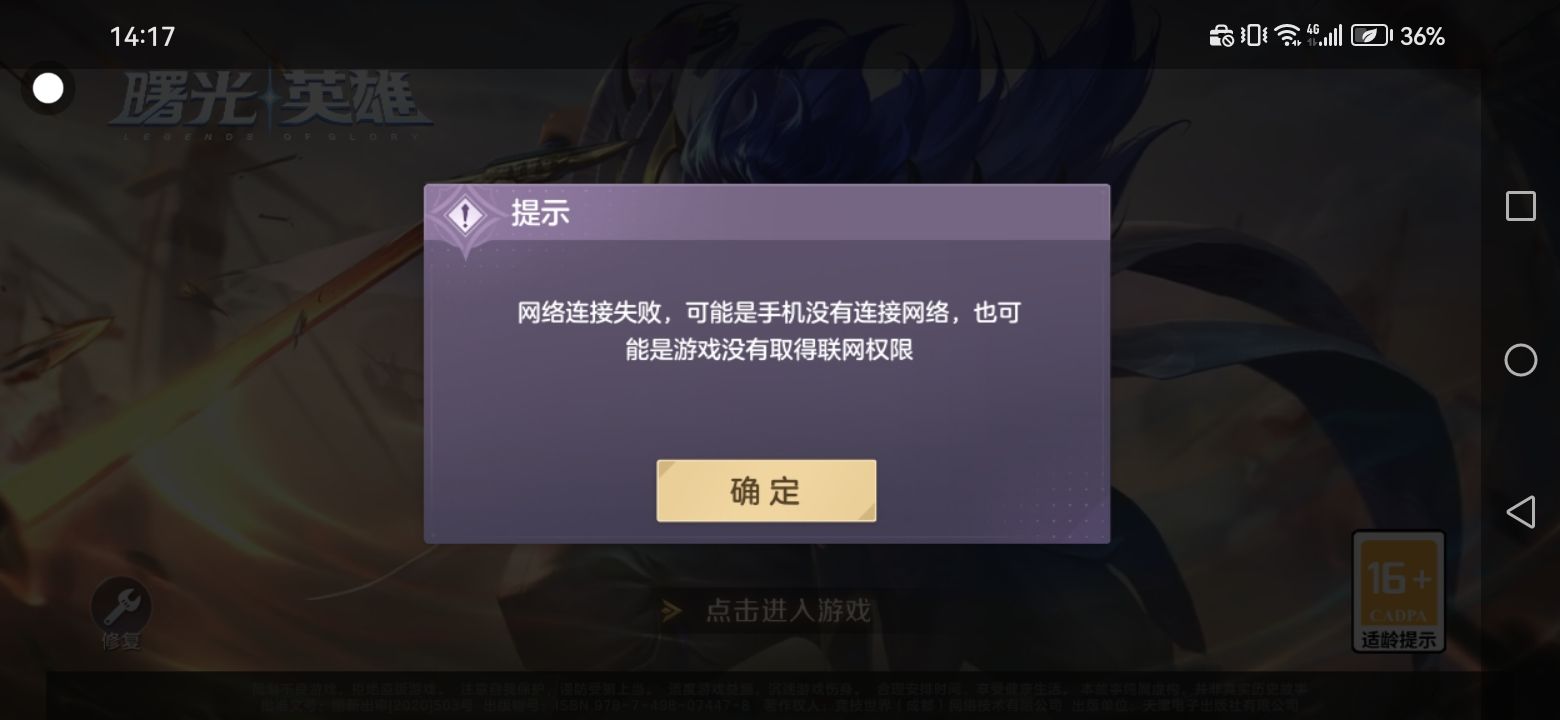Open the 16+ CADPA age rating notice

point(1398,590)
